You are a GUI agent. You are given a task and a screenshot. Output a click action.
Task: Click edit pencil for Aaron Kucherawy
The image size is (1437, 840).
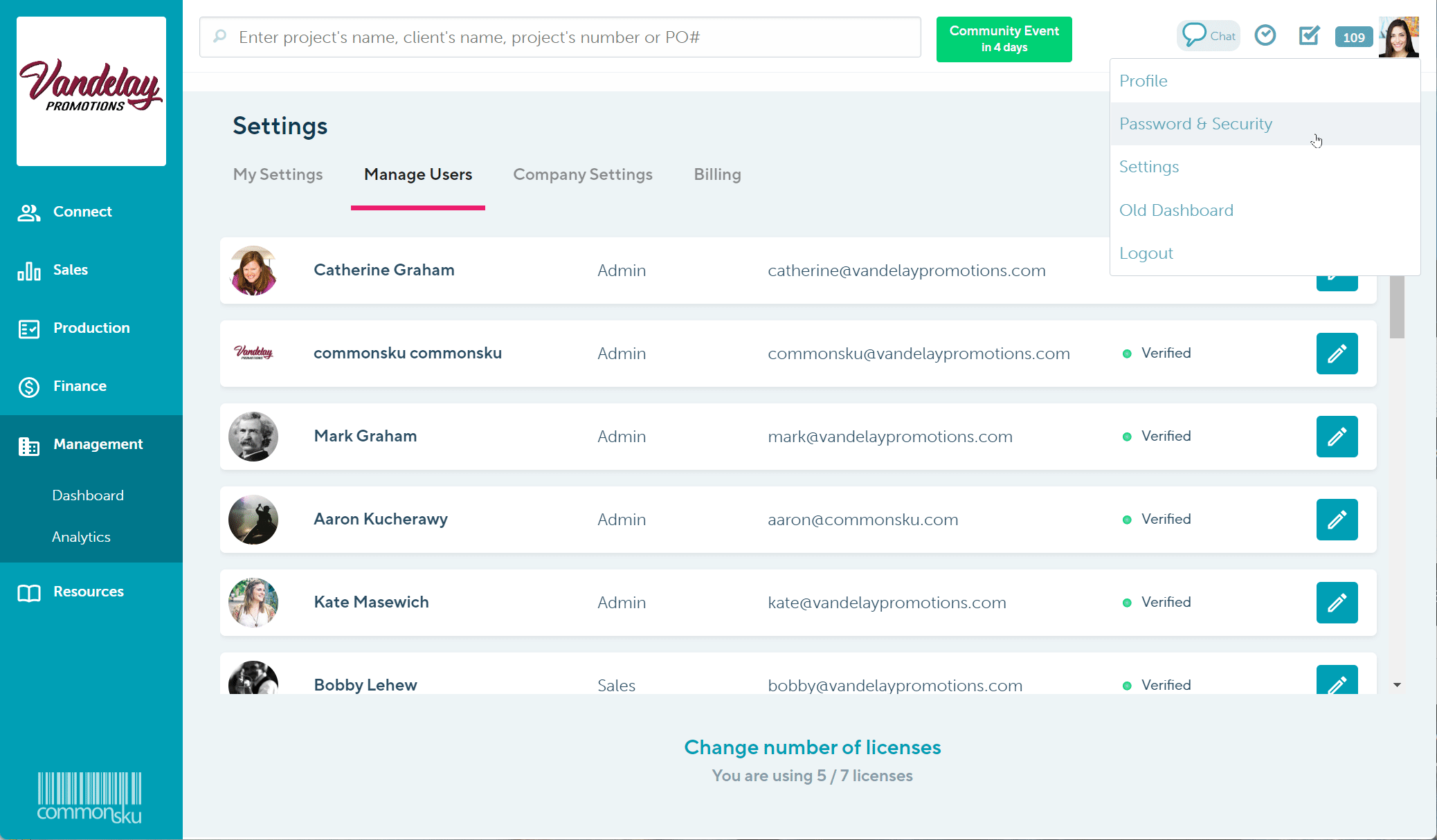pos(1337,520)
